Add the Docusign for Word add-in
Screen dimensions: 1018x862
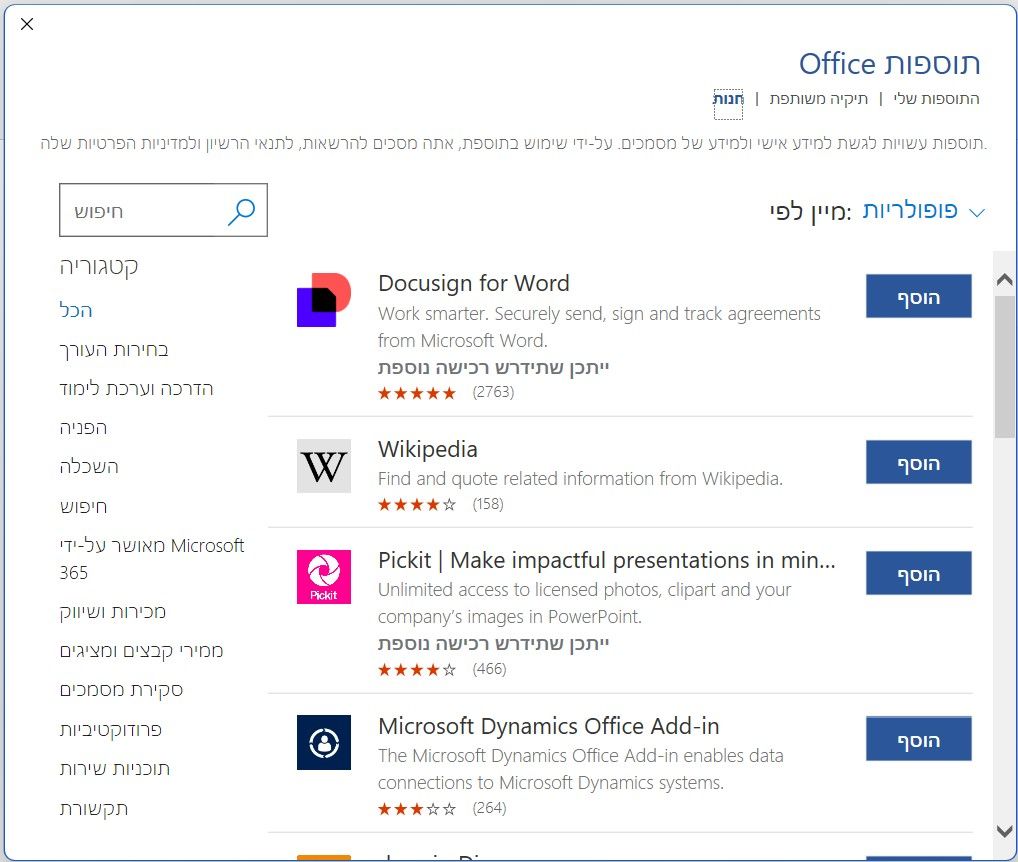pos(919,296)
